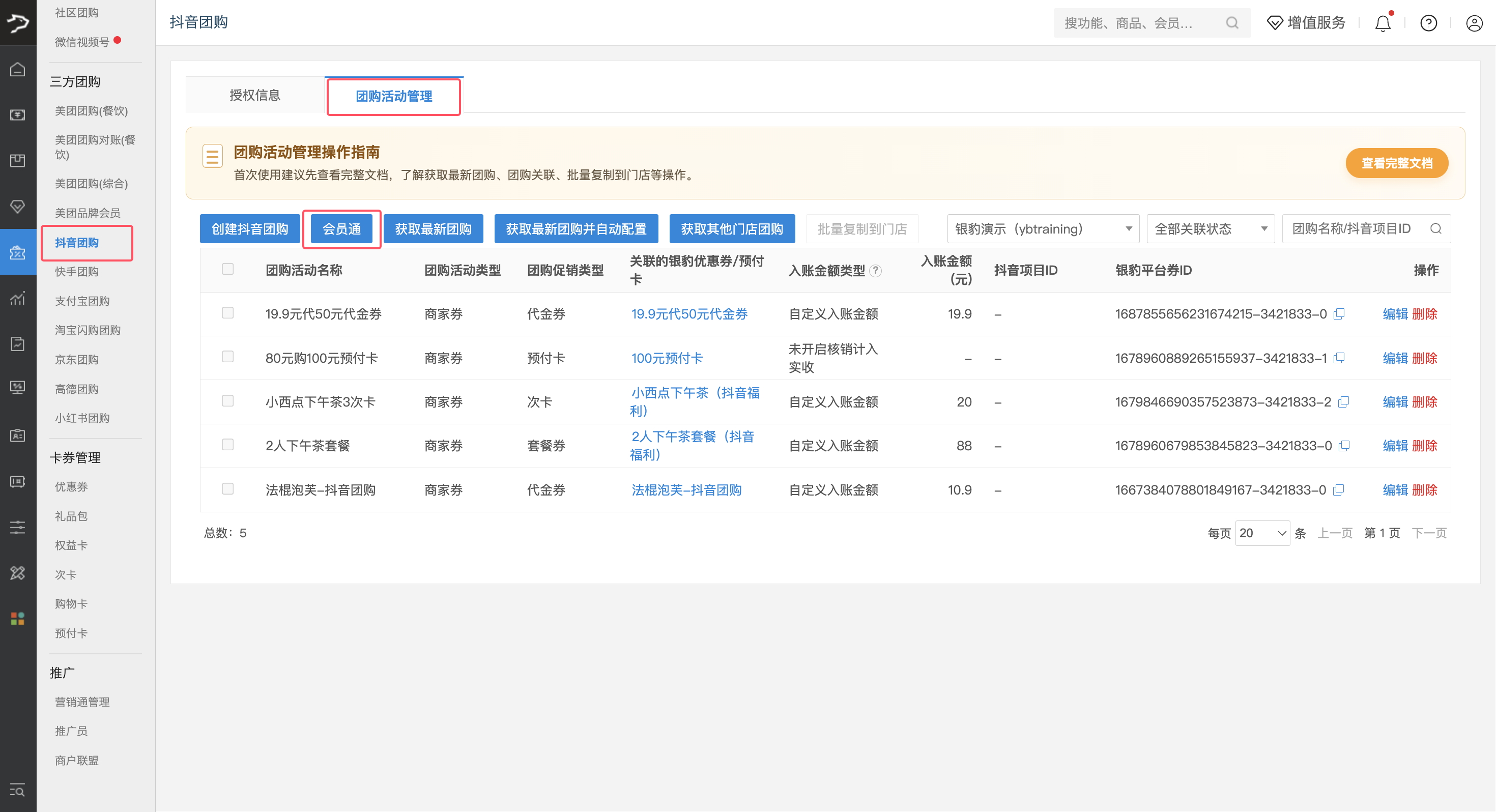
Task: Click the 下一页 pagination link
Action: (x=1429, y=533)
